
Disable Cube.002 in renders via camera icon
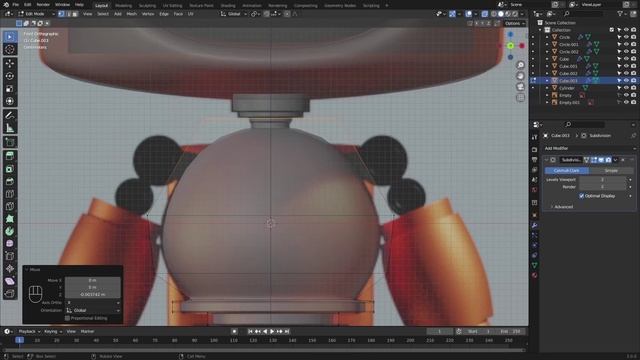pos(633,73)
